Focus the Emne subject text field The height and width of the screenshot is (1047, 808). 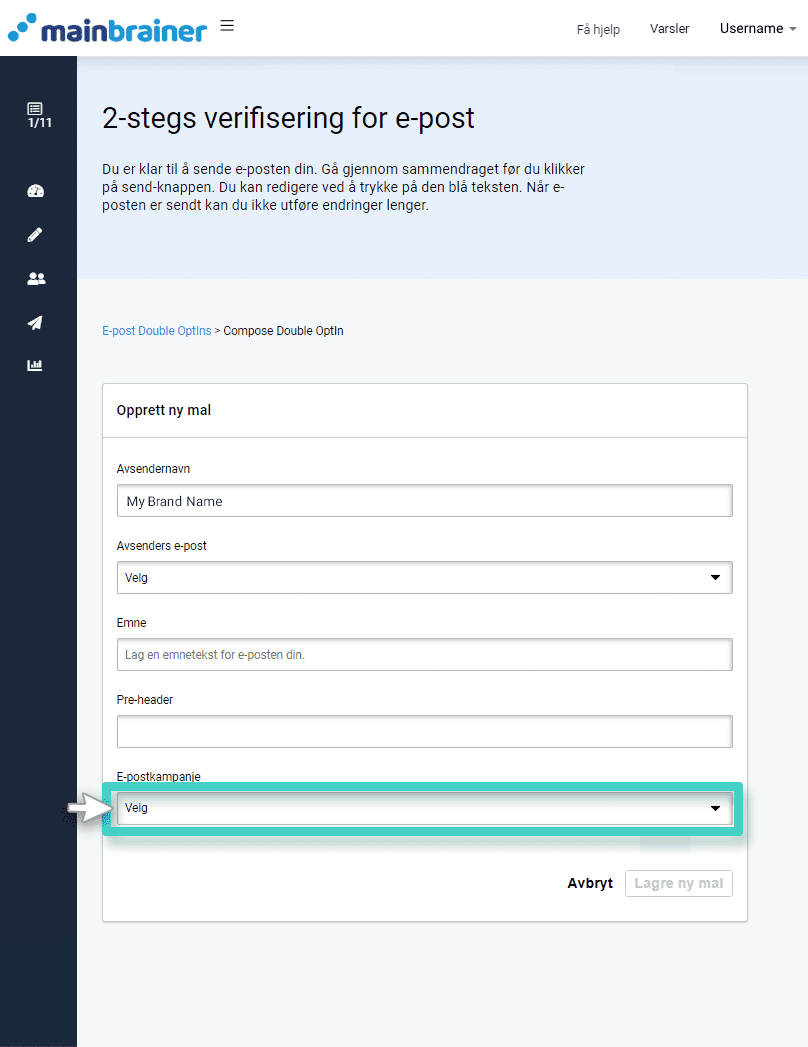tap(424, 655)
